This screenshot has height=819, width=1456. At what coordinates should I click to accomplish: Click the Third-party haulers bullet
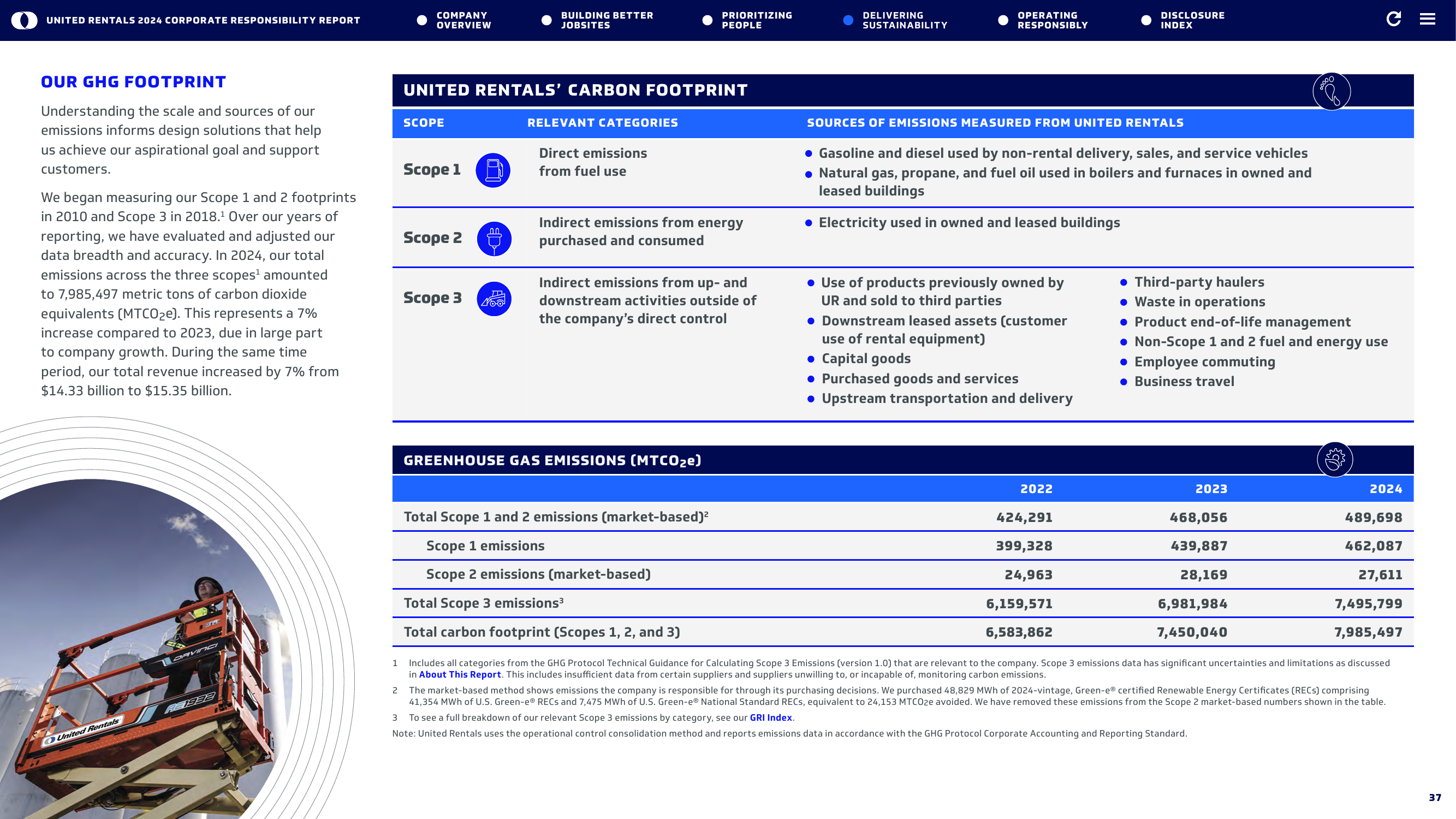(1199, 282)
